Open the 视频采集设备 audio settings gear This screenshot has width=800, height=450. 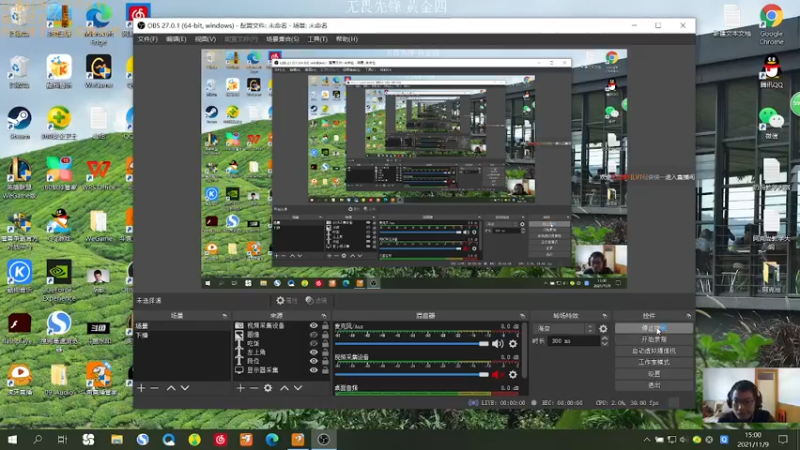pos(513,374)
